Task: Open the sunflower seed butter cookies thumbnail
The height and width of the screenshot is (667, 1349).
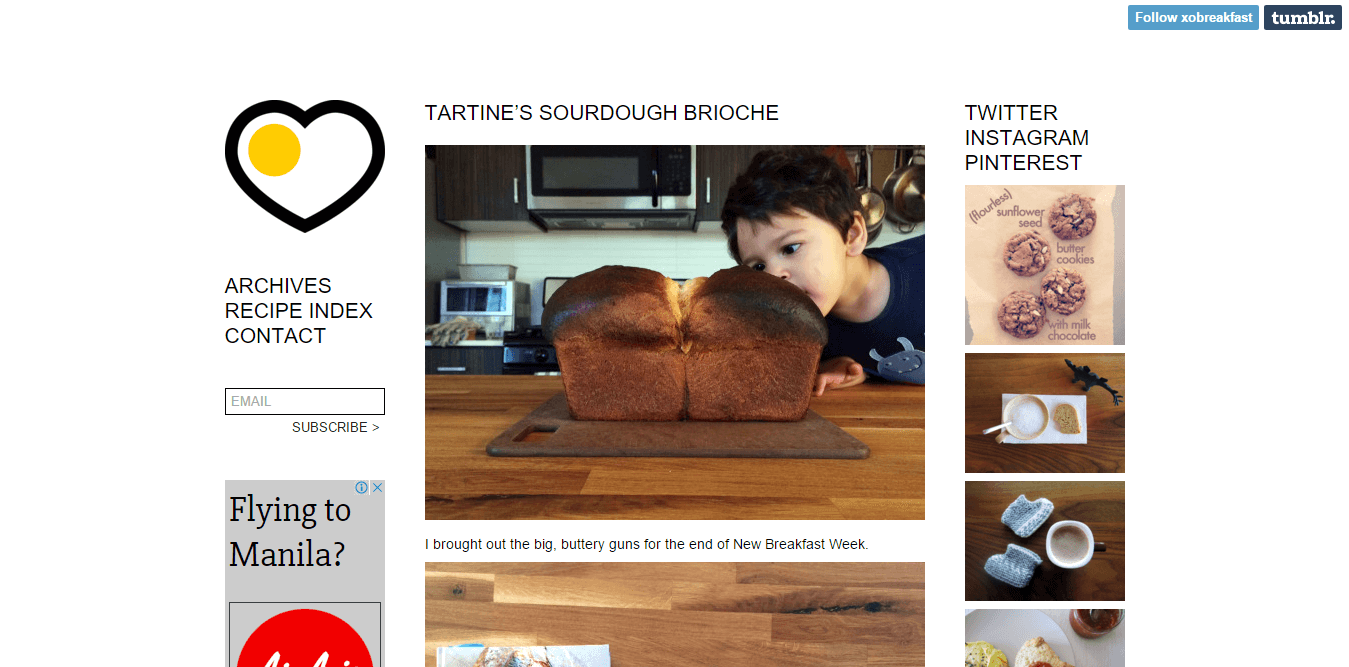Action: pos(1045,265)
